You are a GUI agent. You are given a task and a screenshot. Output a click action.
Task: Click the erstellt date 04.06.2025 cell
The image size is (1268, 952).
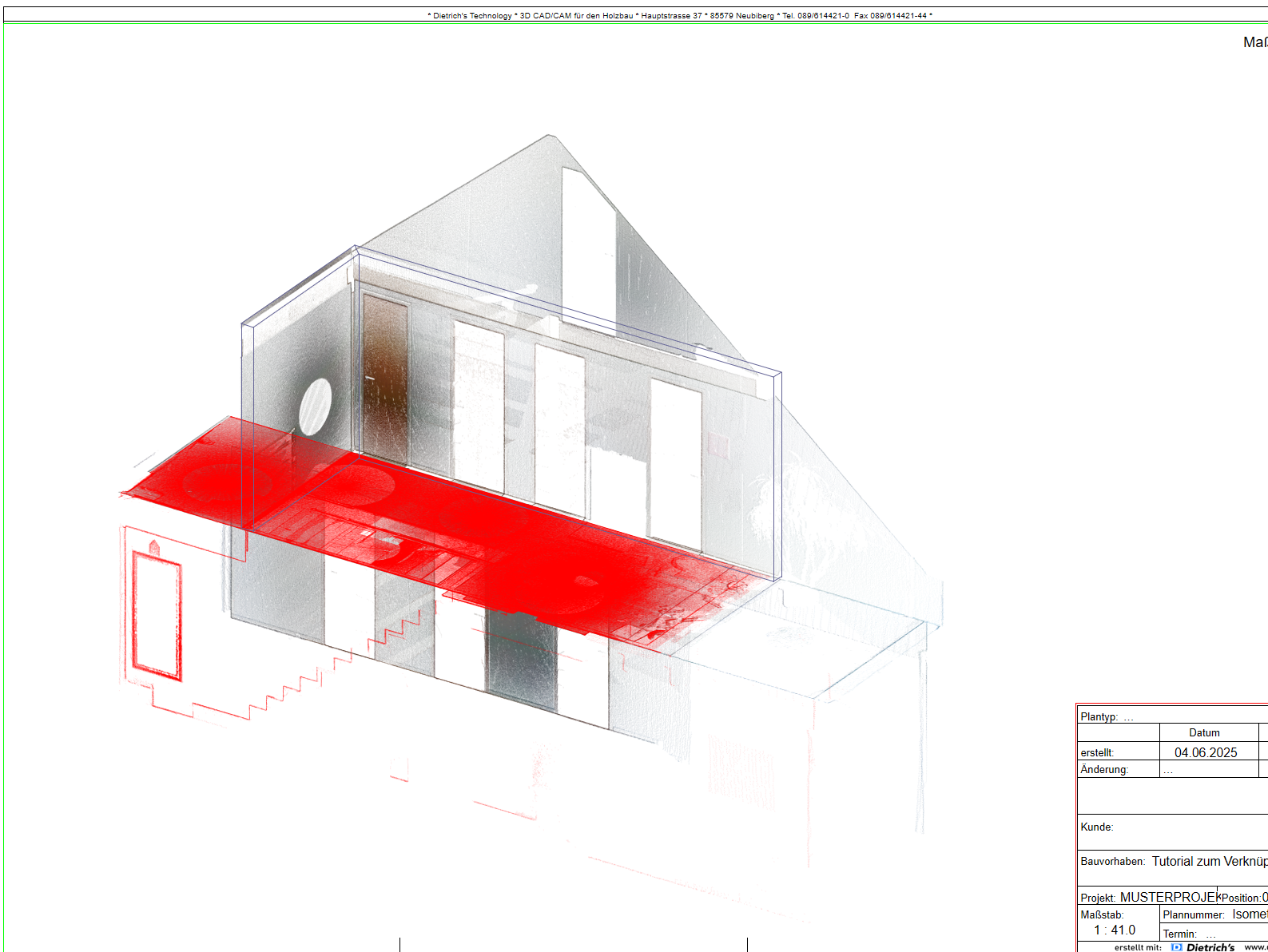pyautogui.click(x=1205, y=752)
